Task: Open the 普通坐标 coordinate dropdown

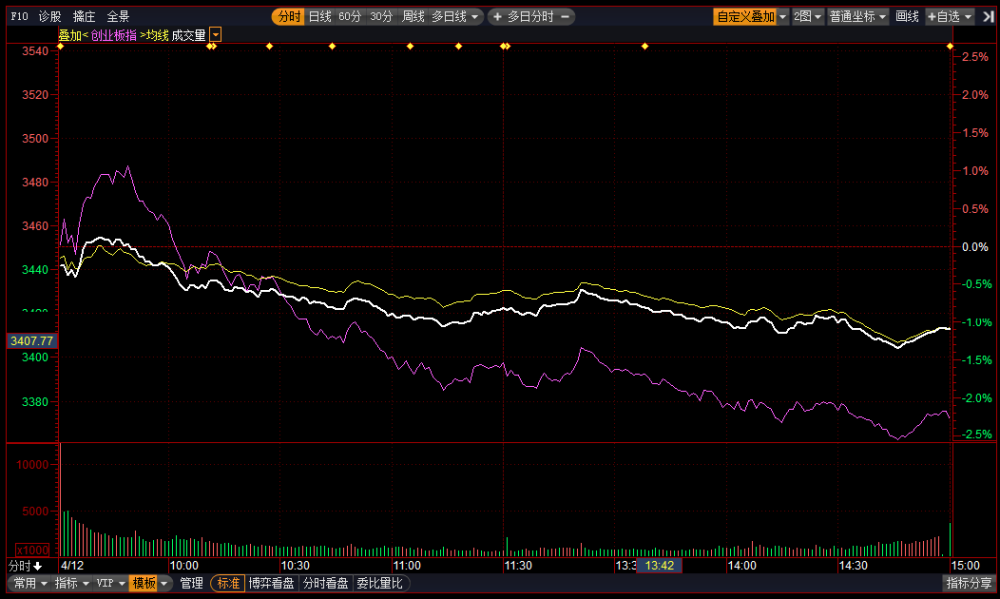Action: [x=858, y=17]
